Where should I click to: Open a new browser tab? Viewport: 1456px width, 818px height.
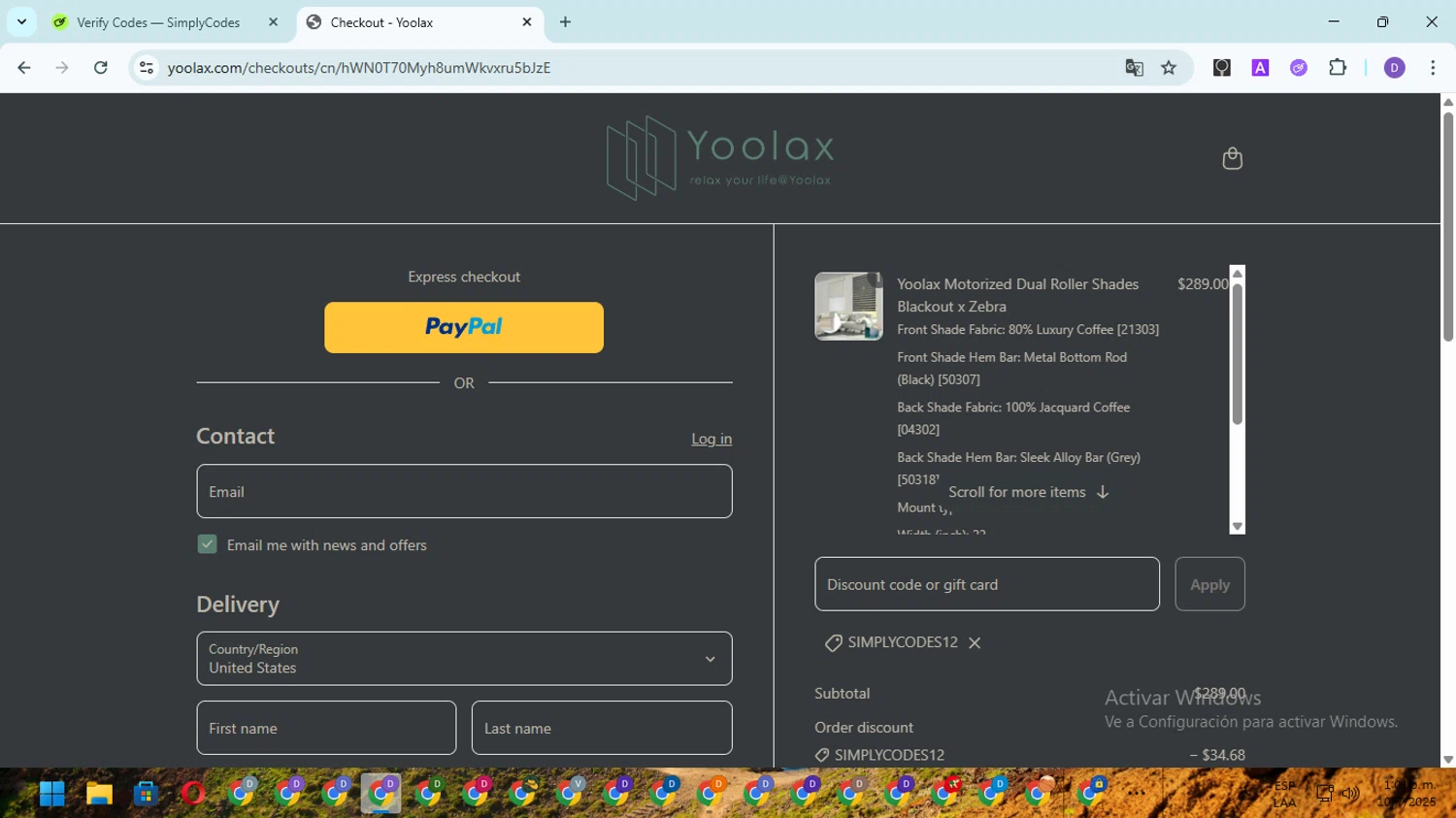(x=565, y=21)
